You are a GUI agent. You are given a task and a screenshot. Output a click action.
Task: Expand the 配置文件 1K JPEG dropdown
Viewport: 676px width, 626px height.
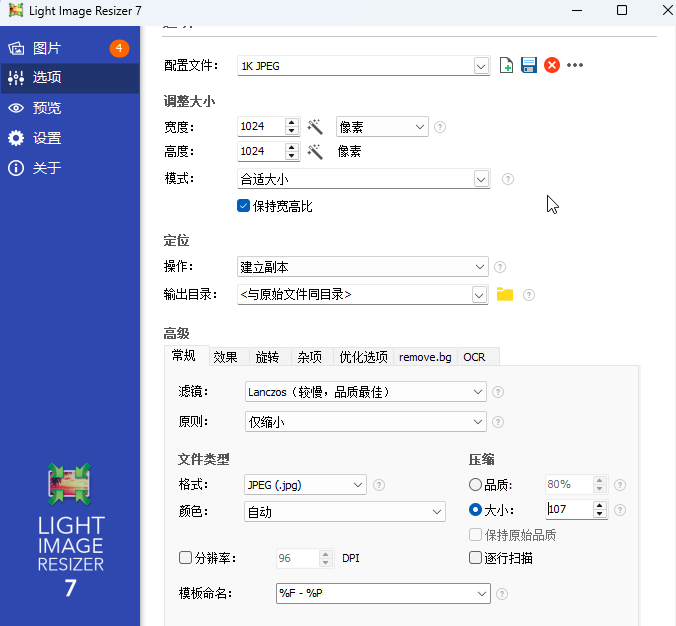pyautogui.click(x=481, y=66)
